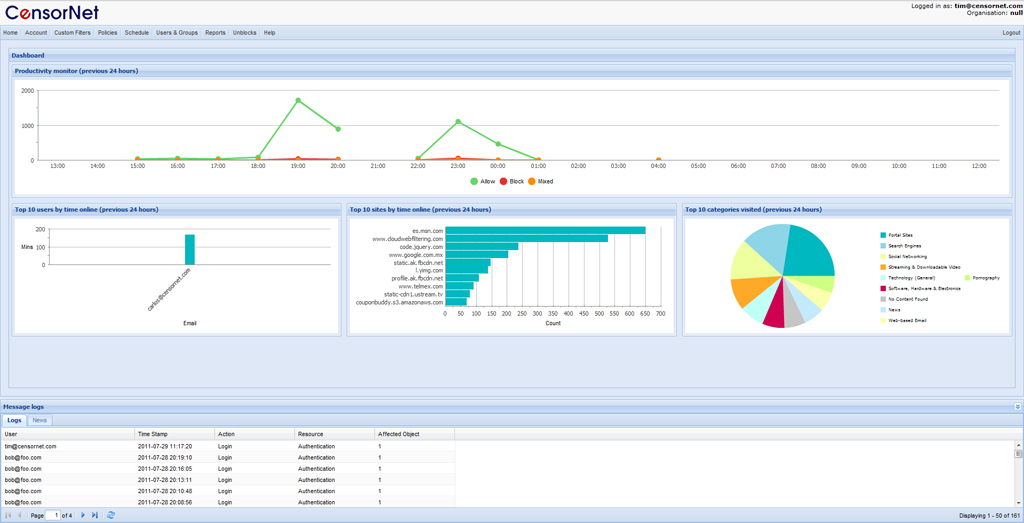
Task: Click timestamp 2011-07-28 20:08:56
Action: [165, 501]
